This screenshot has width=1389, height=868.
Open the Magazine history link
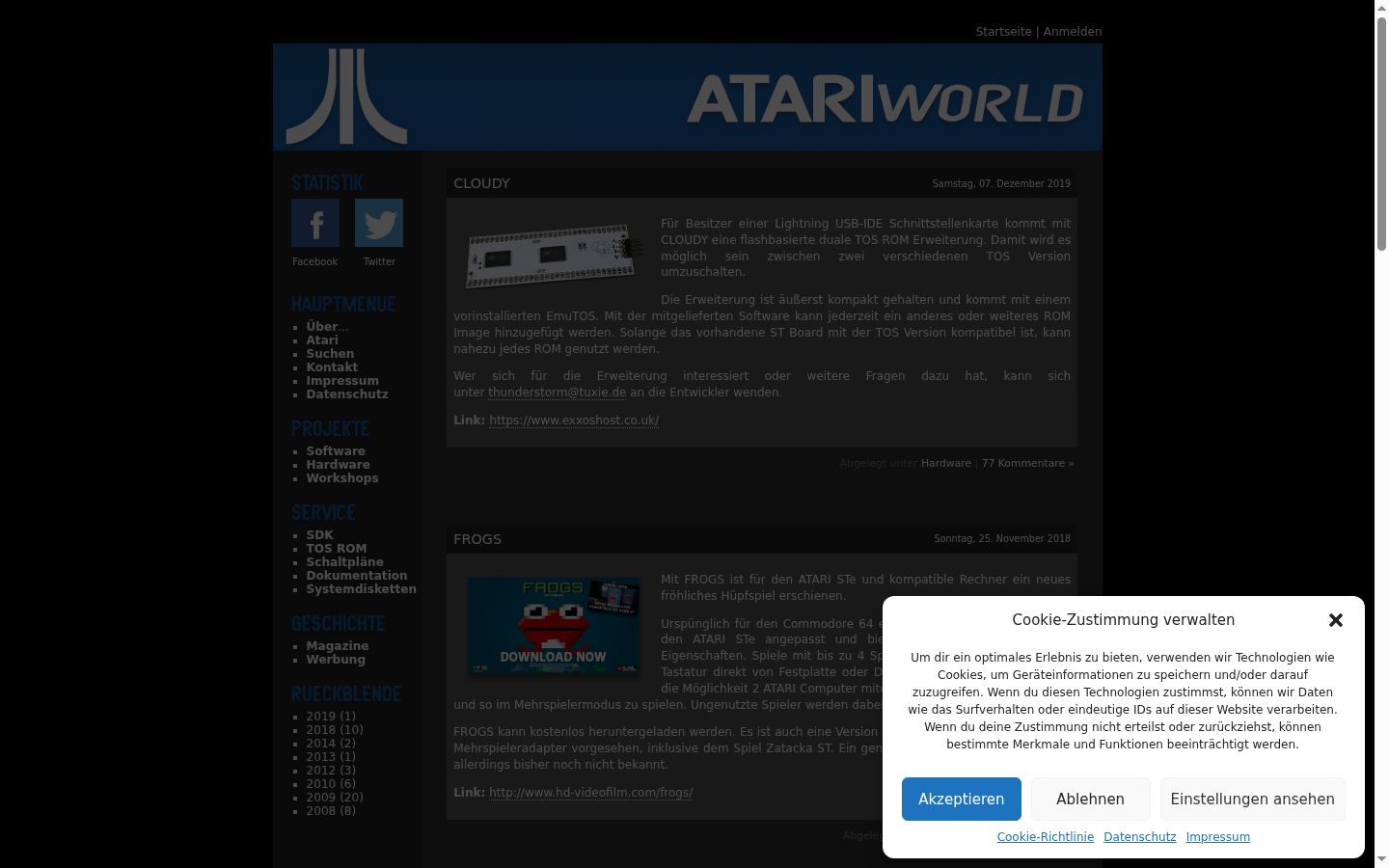(338, 646)
